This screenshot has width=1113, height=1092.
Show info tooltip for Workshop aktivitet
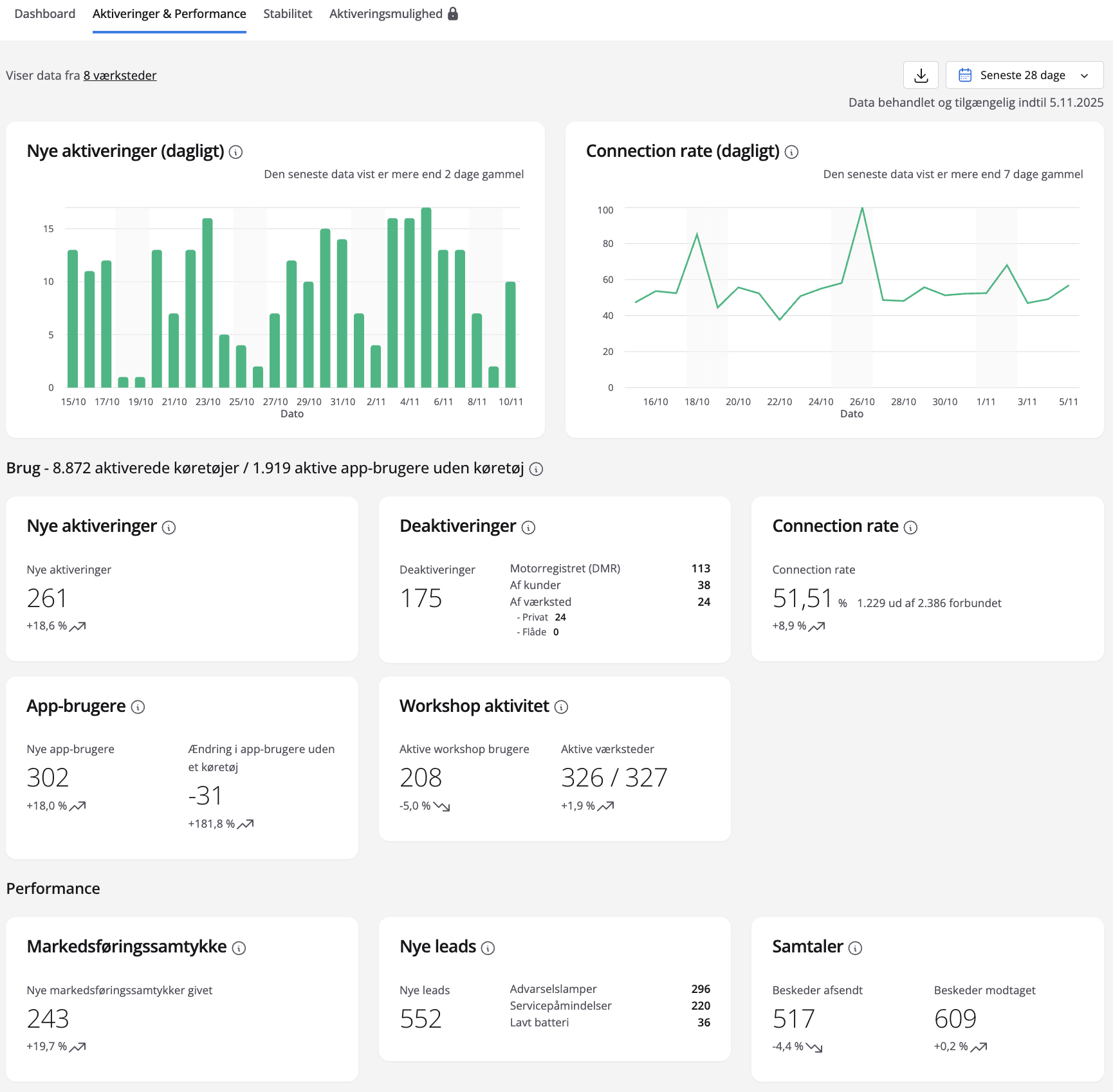[561, 707]
